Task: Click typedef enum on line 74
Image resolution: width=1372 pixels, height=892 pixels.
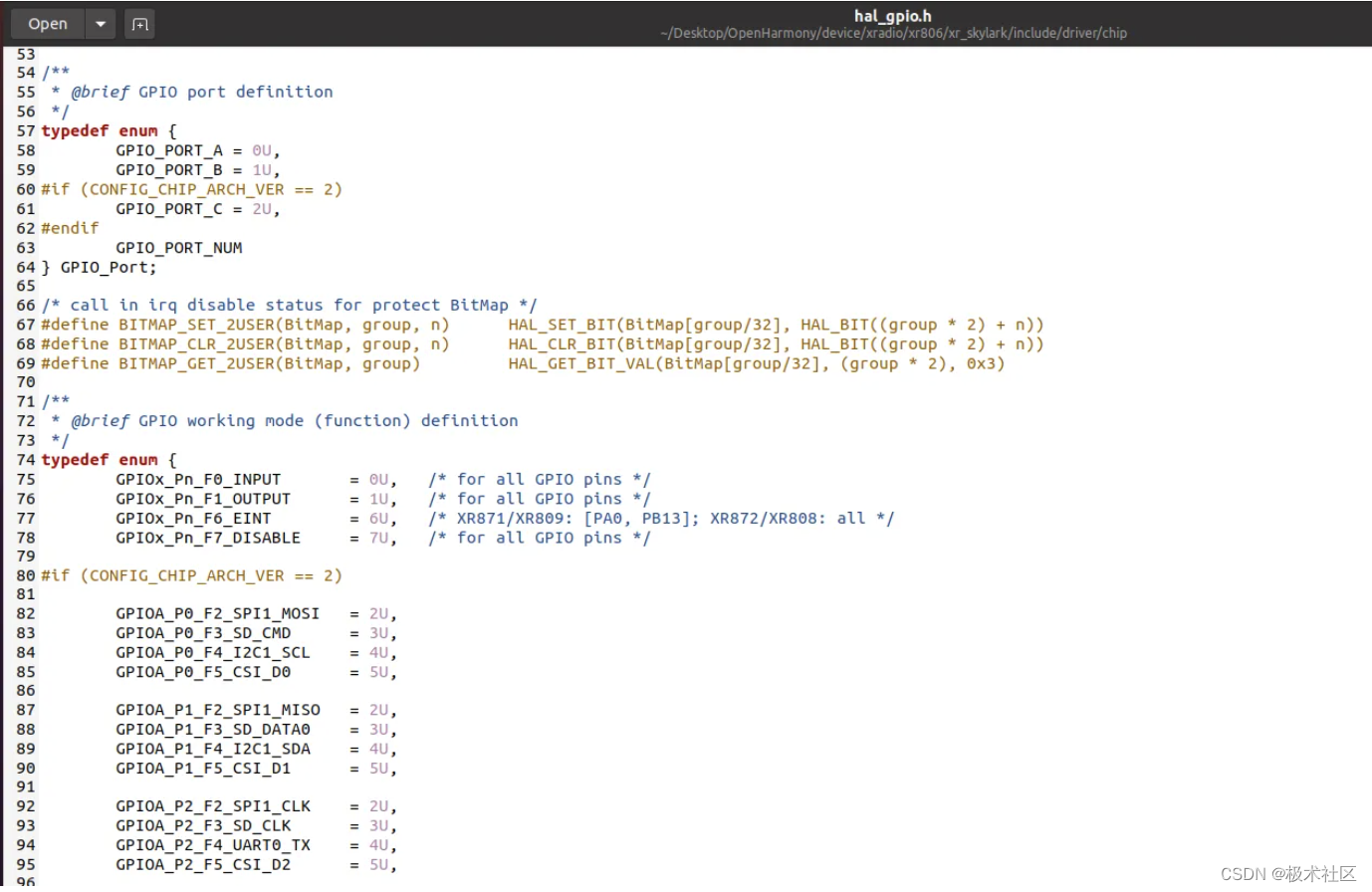Action: click(100, 460)
